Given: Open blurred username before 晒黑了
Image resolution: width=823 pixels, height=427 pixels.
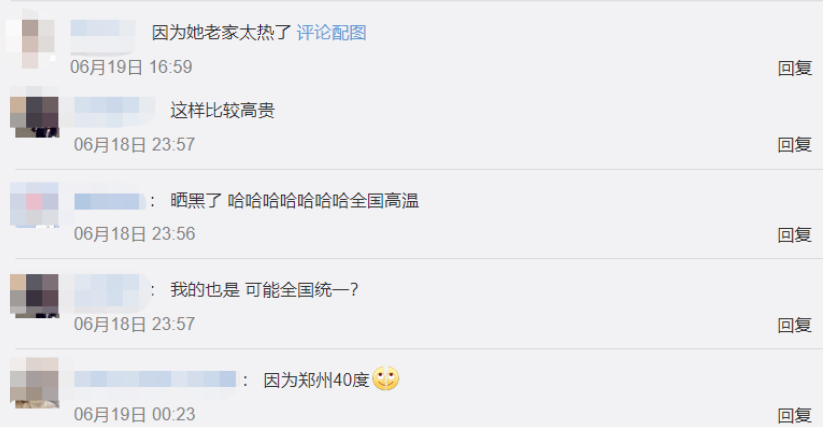Looking at the screenshot, I should coord(109,201).
